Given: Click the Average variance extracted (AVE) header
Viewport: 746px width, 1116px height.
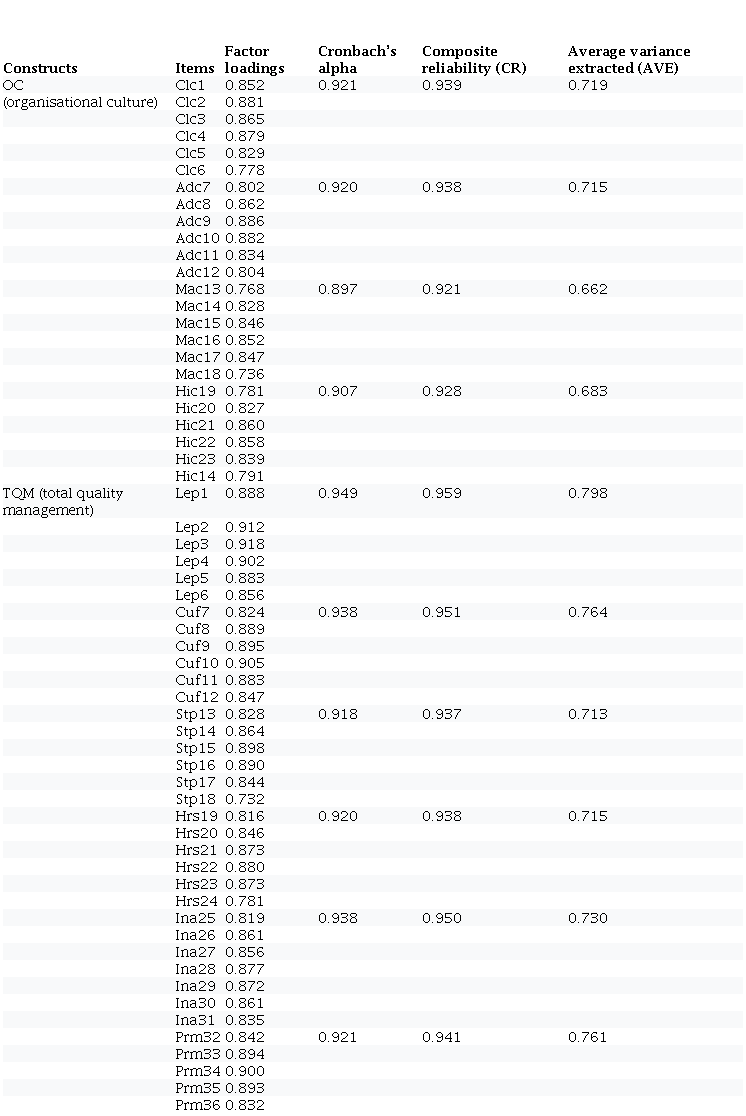Looking at the screenshot, I should pyautogui.click(x=629, y=60).
